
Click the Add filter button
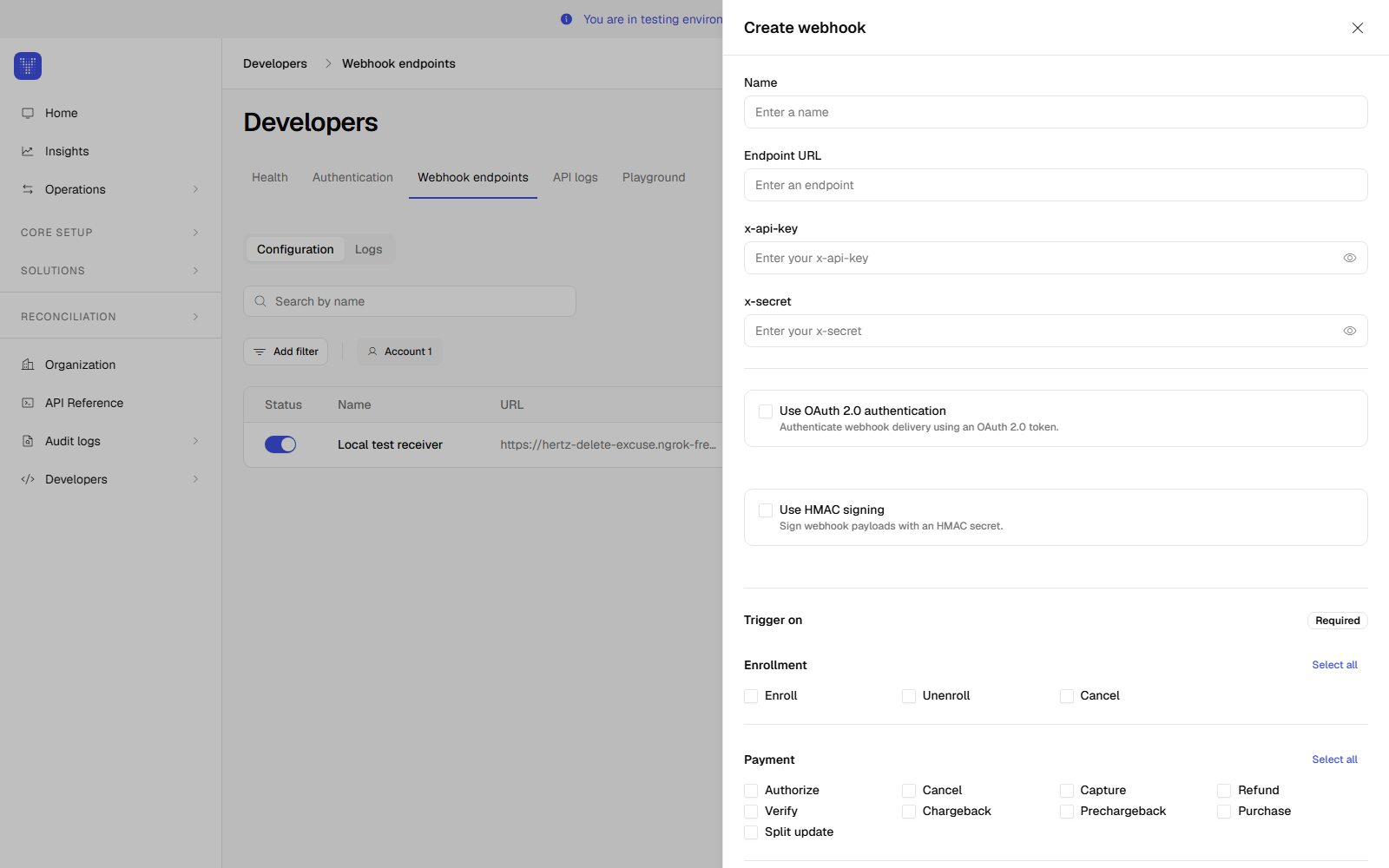click(x=286, y=352)
